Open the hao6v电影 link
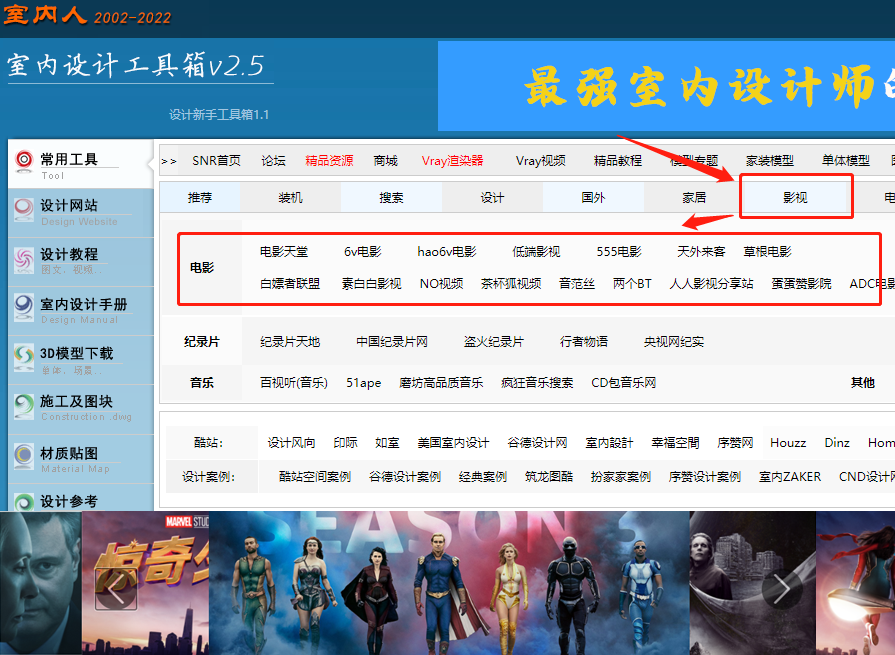 click(x=446, y=252)
